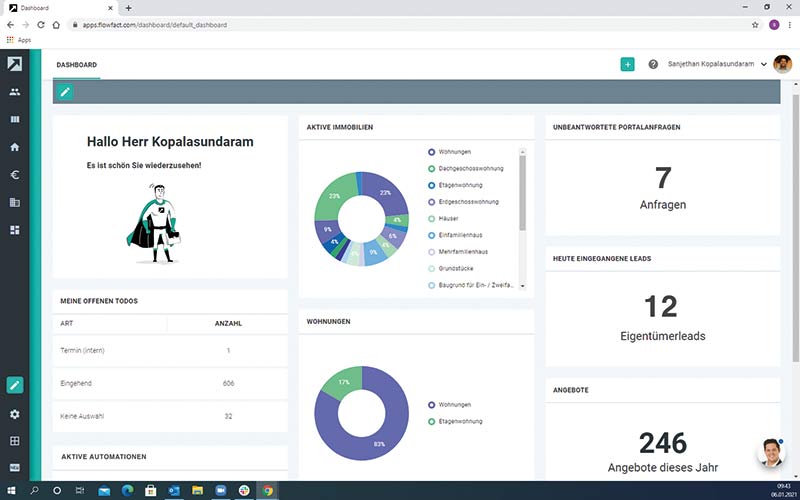Viewport: 800px width, 500px height.
Task: Open the support chat avatar bubble
Action: tap(770, 452)
